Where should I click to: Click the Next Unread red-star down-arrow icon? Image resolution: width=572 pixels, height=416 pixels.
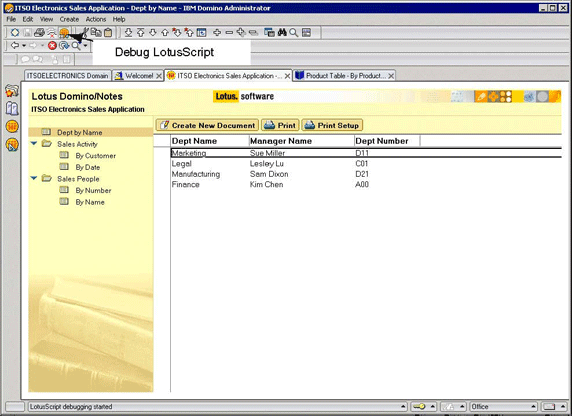tap(177, 32)
